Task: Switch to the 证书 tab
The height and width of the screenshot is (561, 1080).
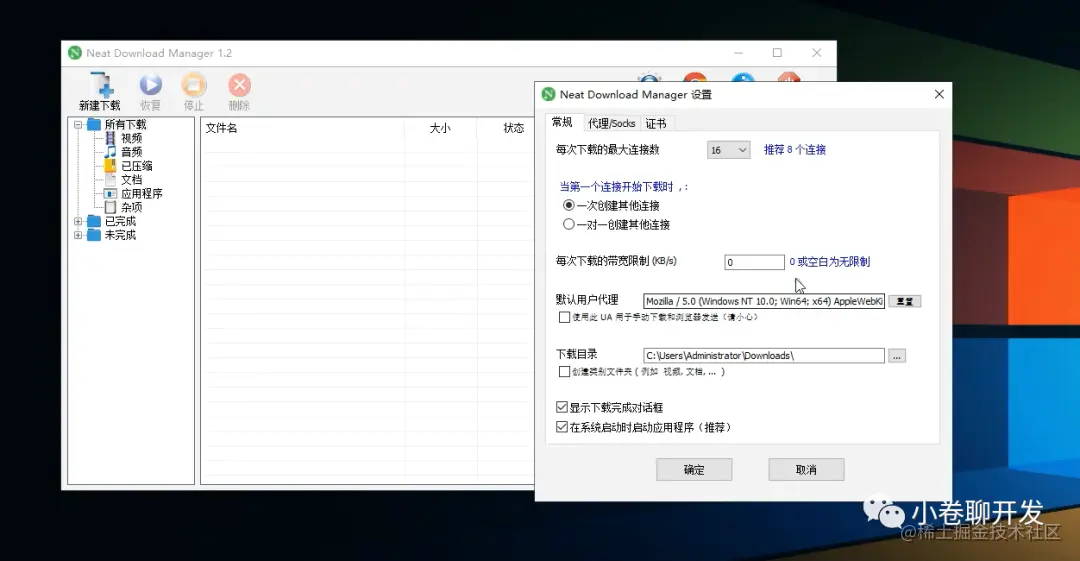Action: point(656,123)
